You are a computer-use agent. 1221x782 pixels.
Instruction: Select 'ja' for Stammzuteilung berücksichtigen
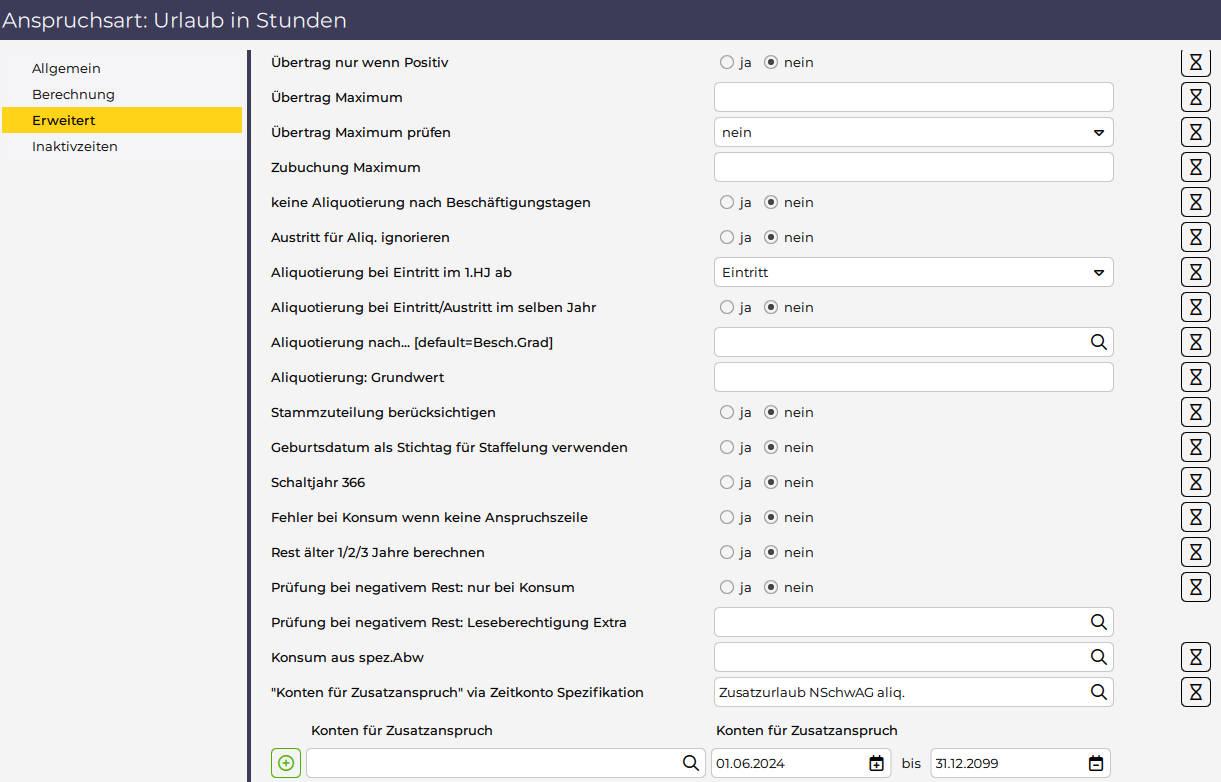[727, 412]
